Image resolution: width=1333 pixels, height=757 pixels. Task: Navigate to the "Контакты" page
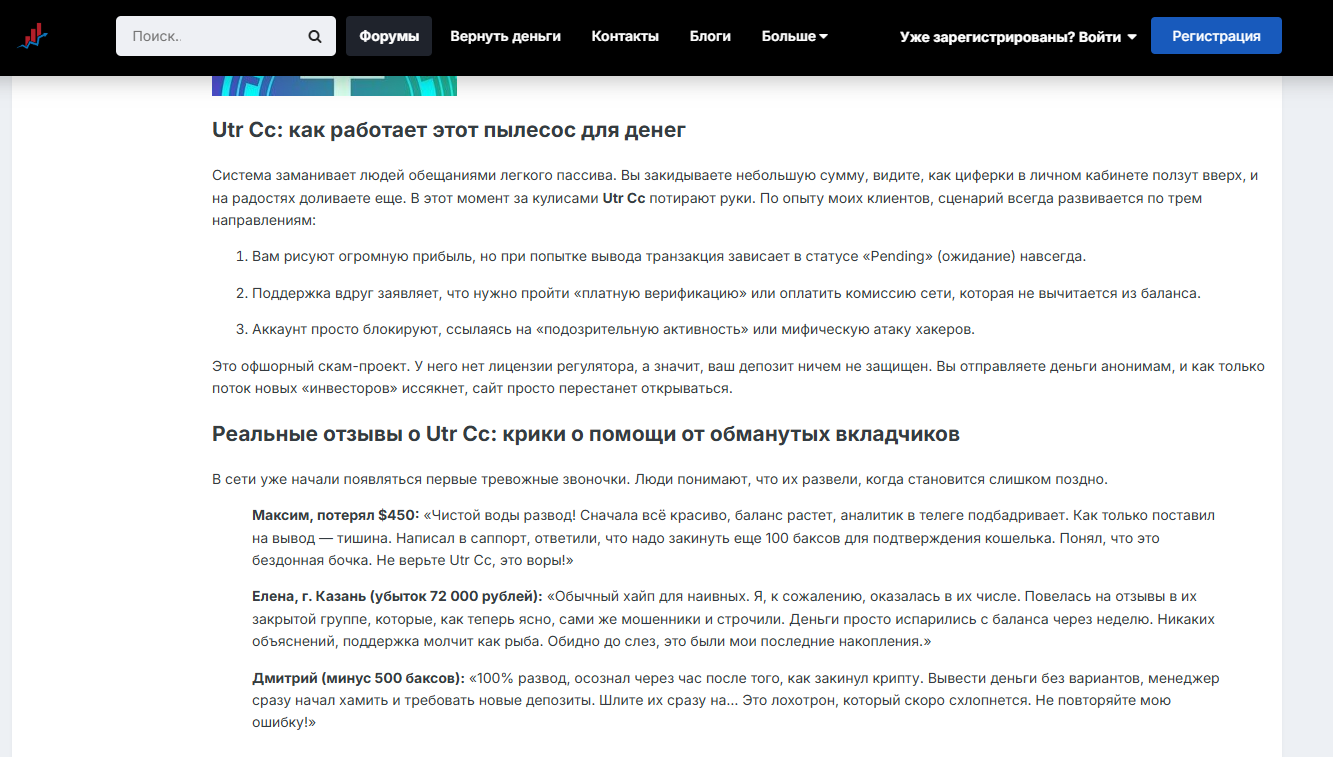click(x=625, y=35)
